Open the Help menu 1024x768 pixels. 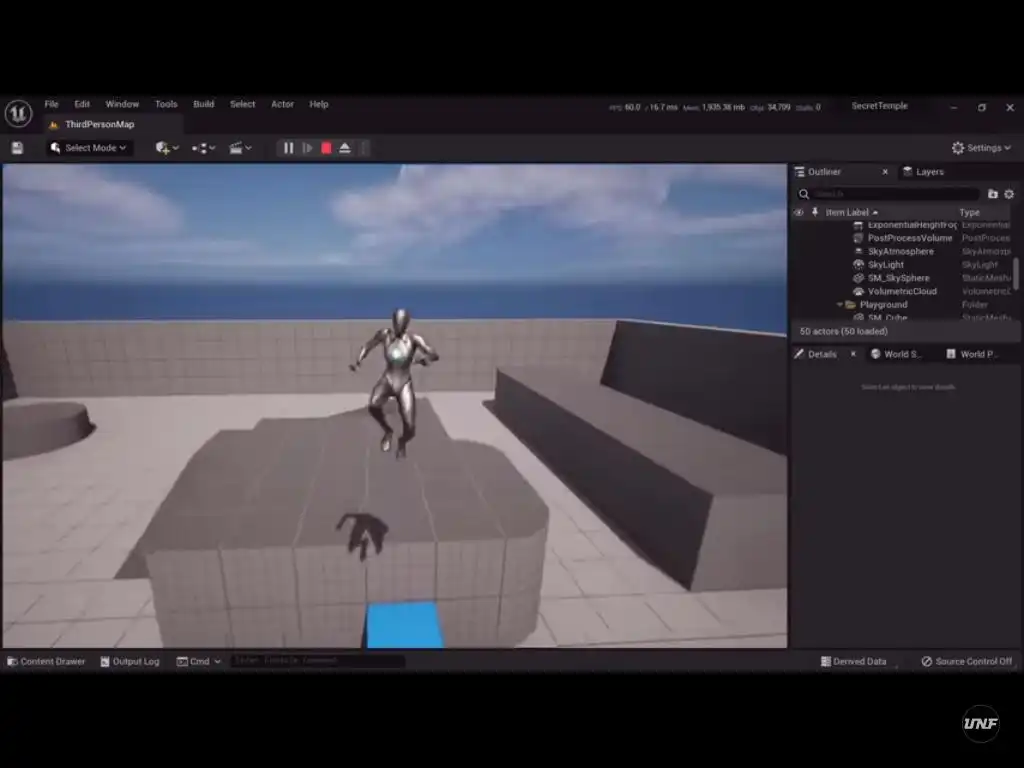319,104
